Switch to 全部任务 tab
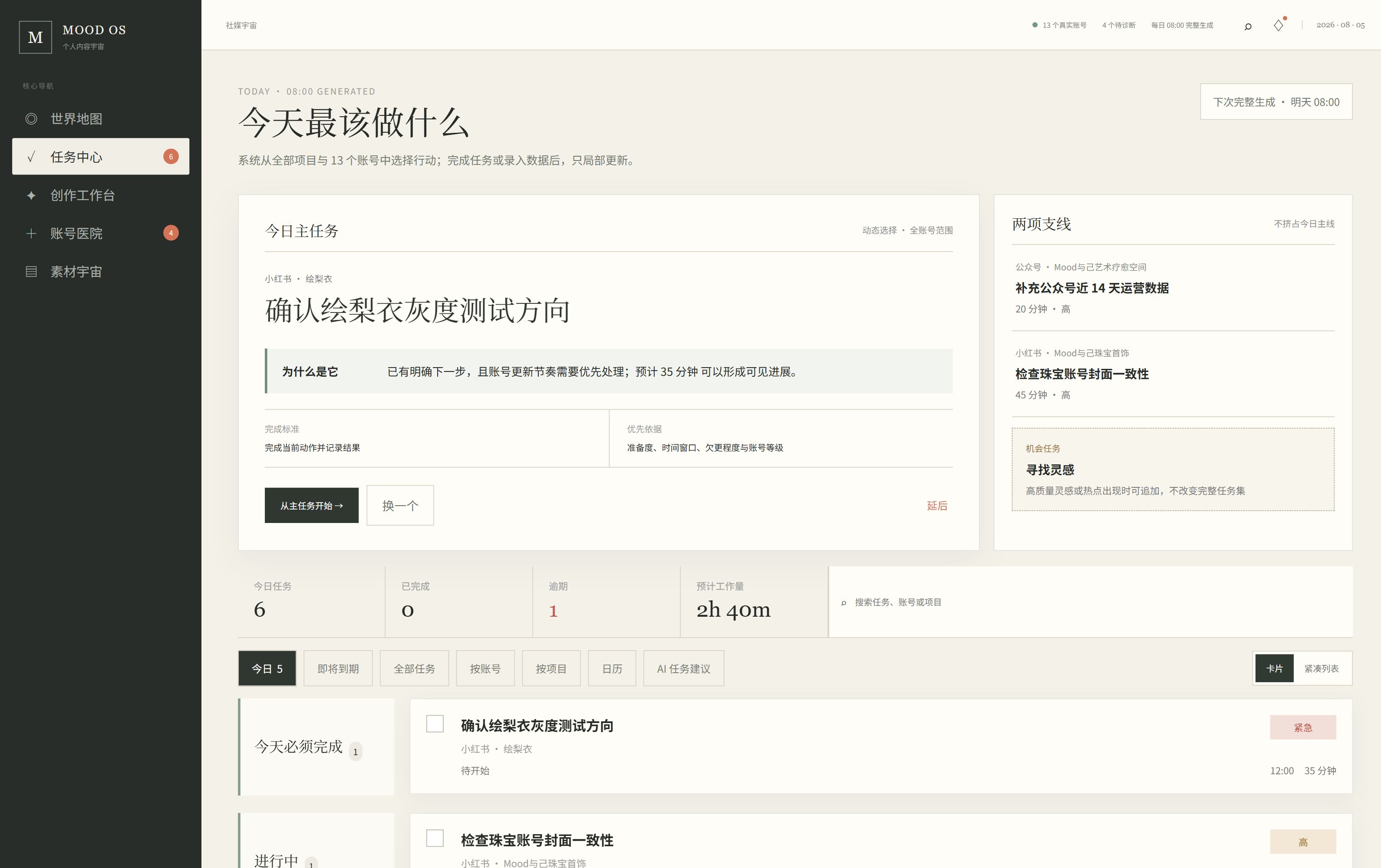 click(x=414, y=668)
